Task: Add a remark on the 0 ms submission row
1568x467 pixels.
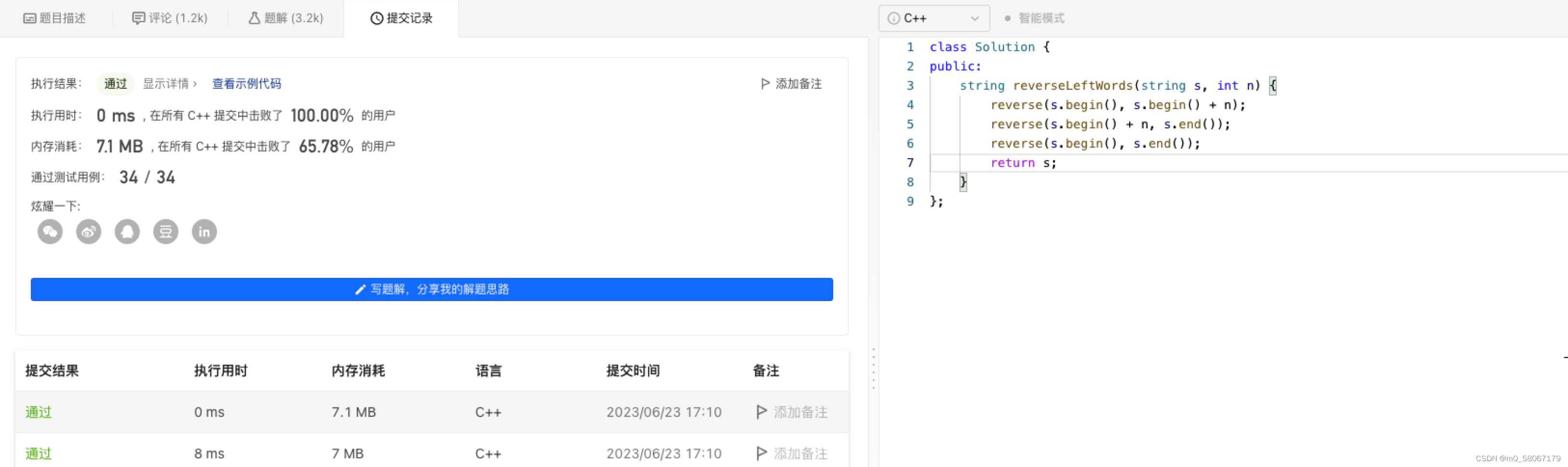Action: [791, 412]
